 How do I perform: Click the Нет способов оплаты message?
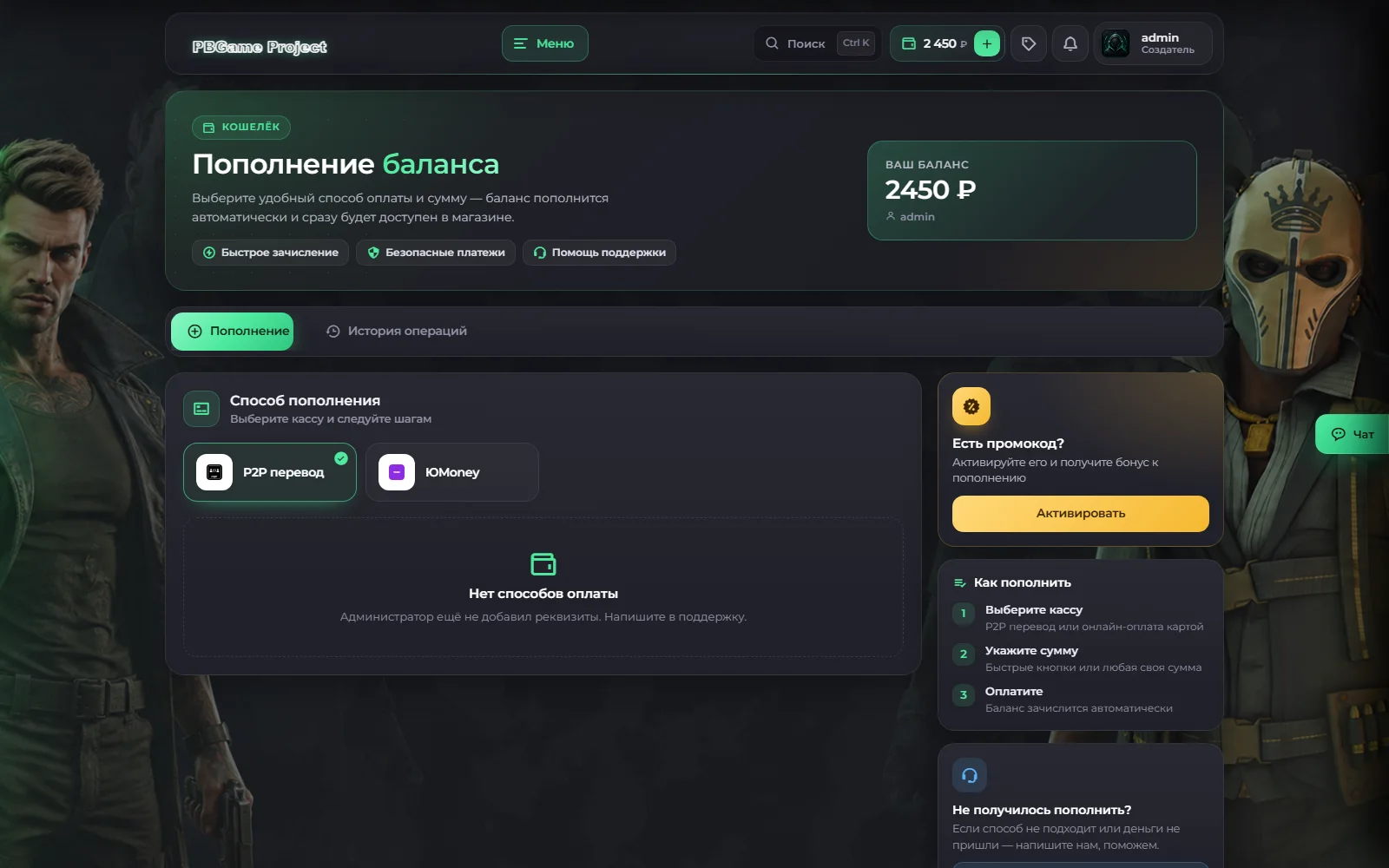(543, 594)
